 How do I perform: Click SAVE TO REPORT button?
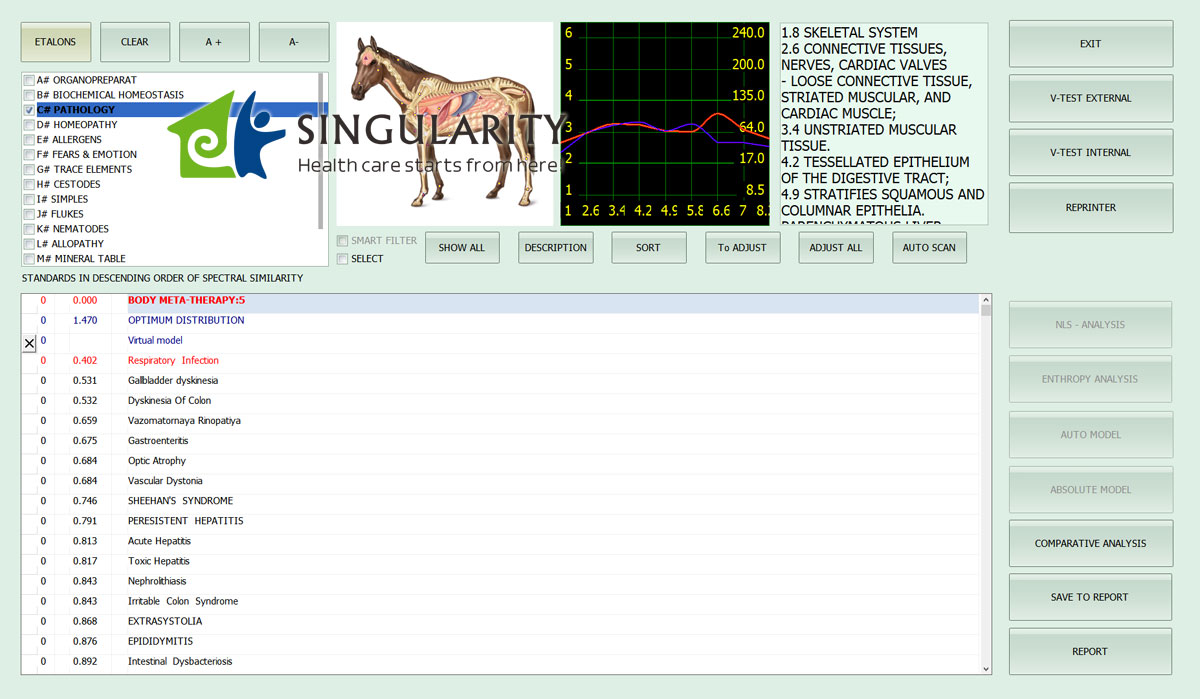click(1090, 597)
